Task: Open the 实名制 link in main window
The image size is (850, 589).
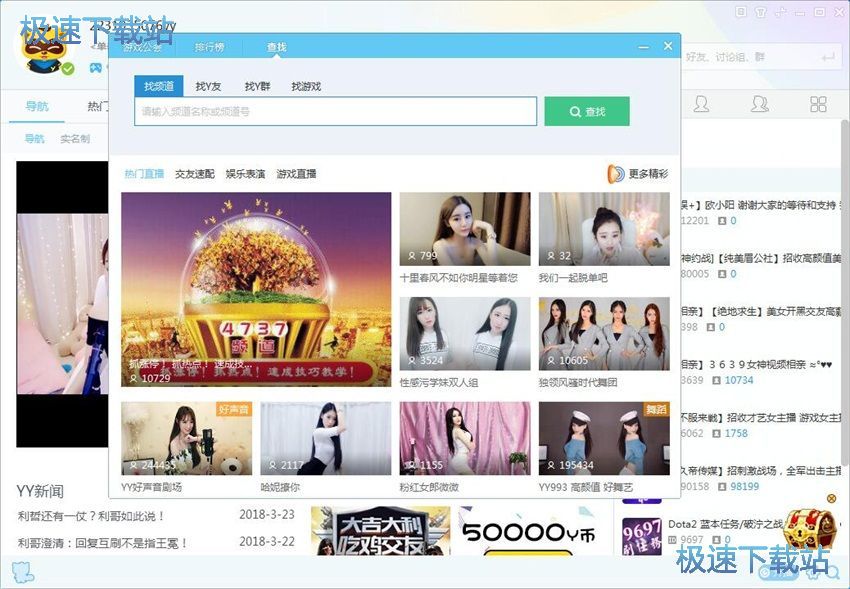Action: [75, 139]
